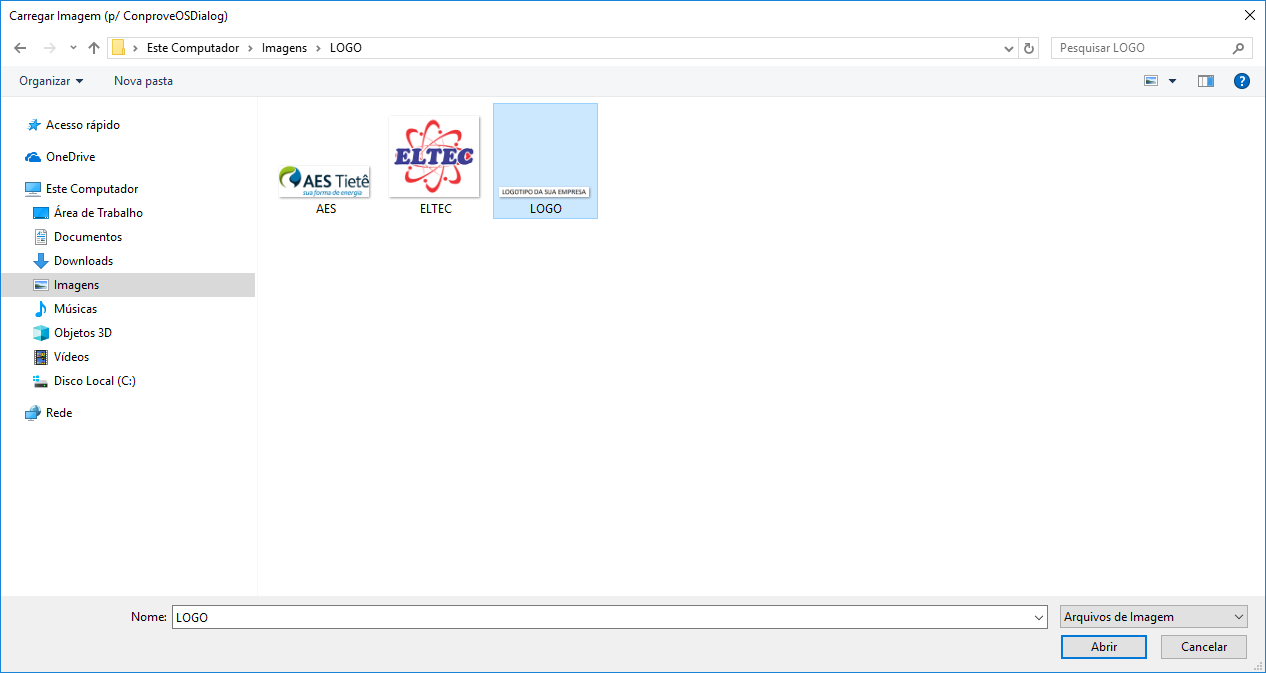Click the Músicas note icon

41,309
